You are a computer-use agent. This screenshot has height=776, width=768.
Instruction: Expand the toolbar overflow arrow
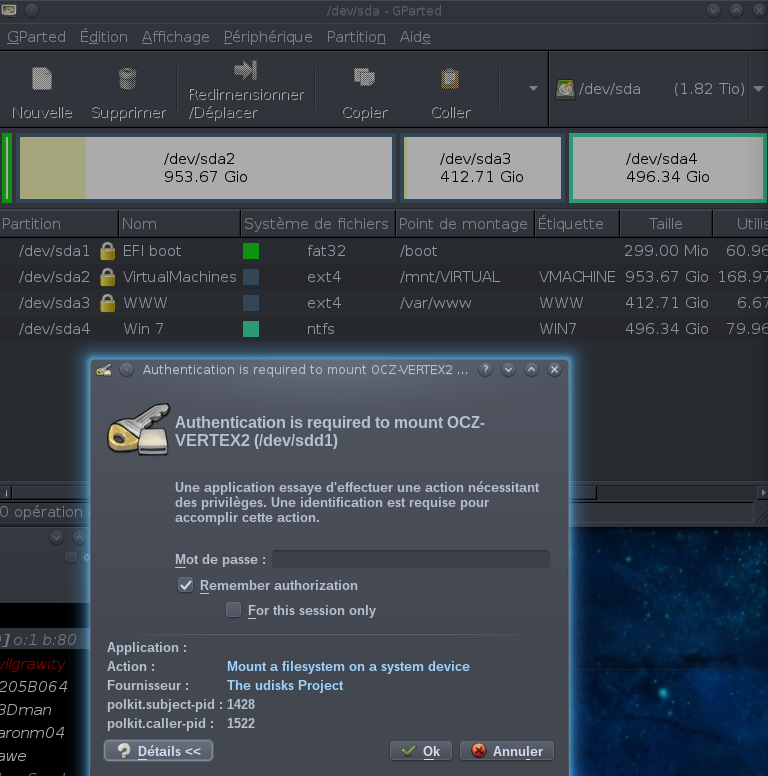(x=533, y=89)
